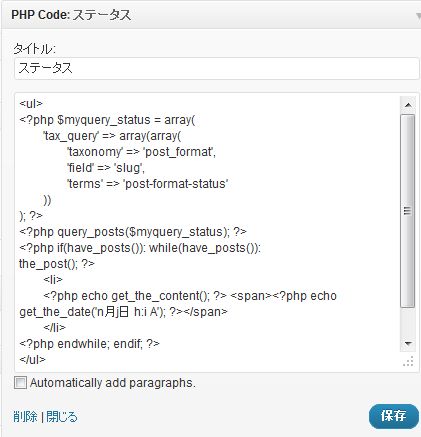This screenshot has height=437, width=421.
Task: Delete the widget with 削除 link
Action: [x=25, y=417]
